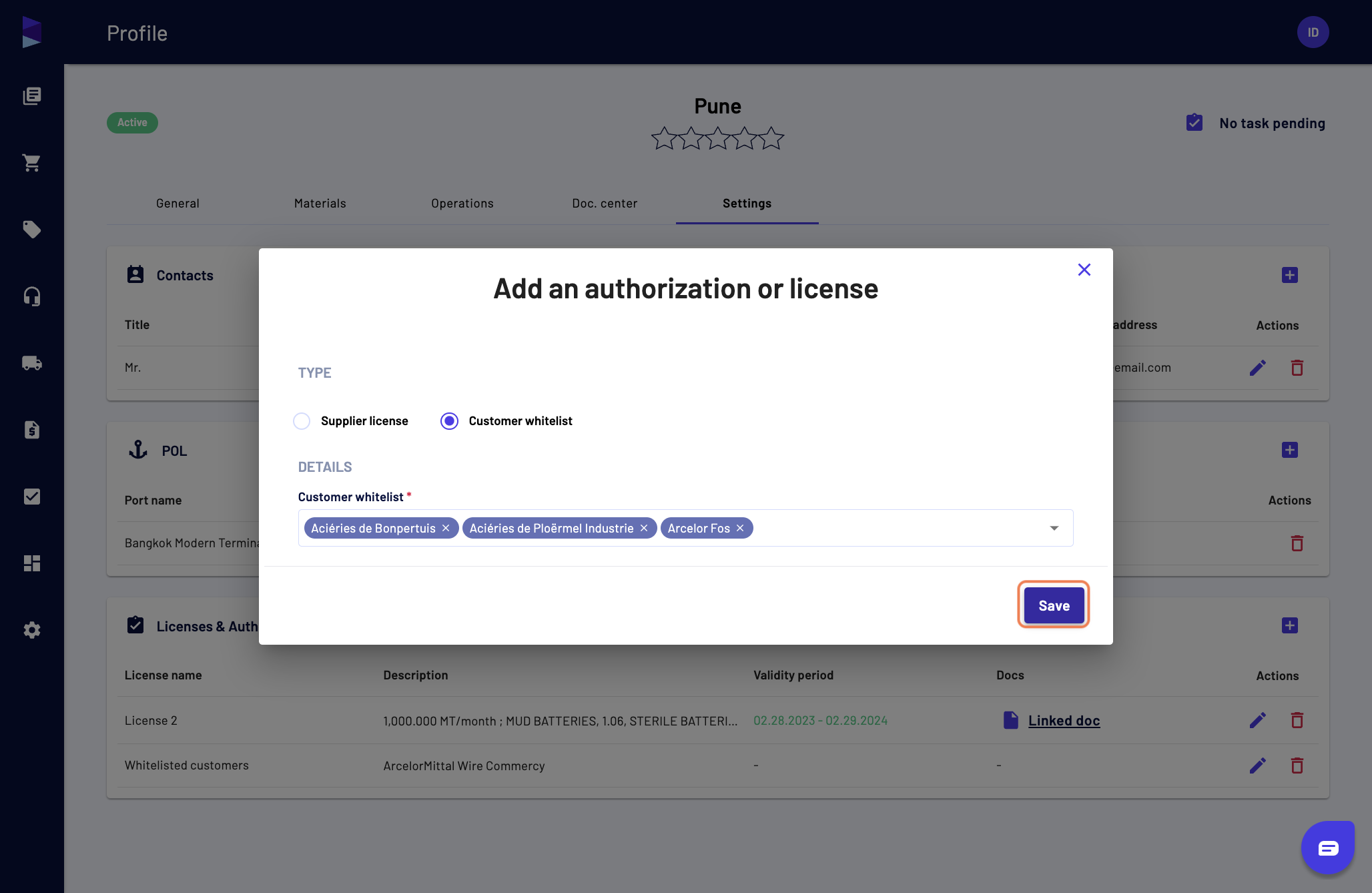1372x893 pixels.
Task: Add a new license with plus icon
Action: pos(1290,625)
